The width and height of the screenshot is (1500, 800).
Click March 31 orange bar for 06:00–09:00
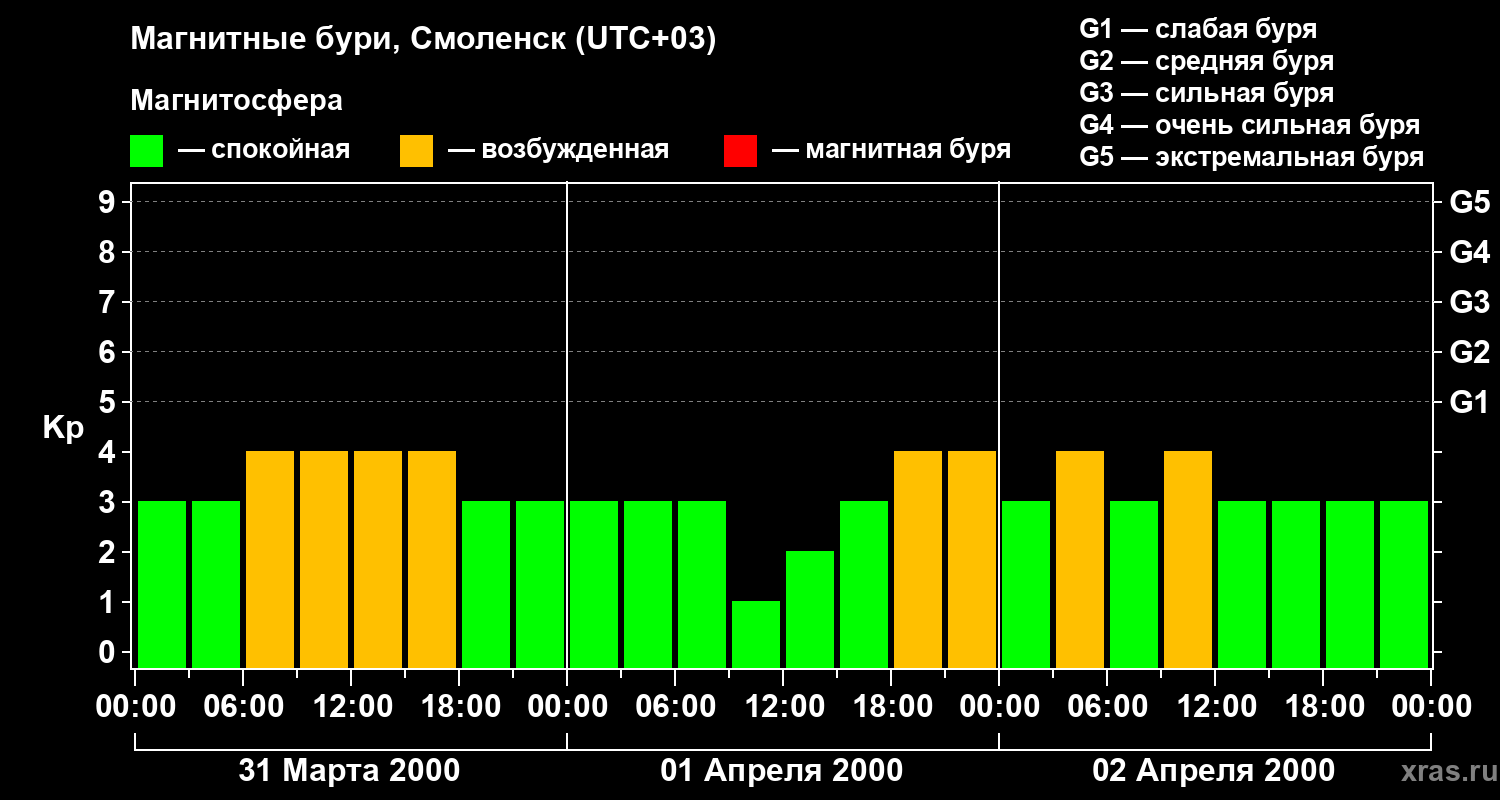tap(270, 559)
